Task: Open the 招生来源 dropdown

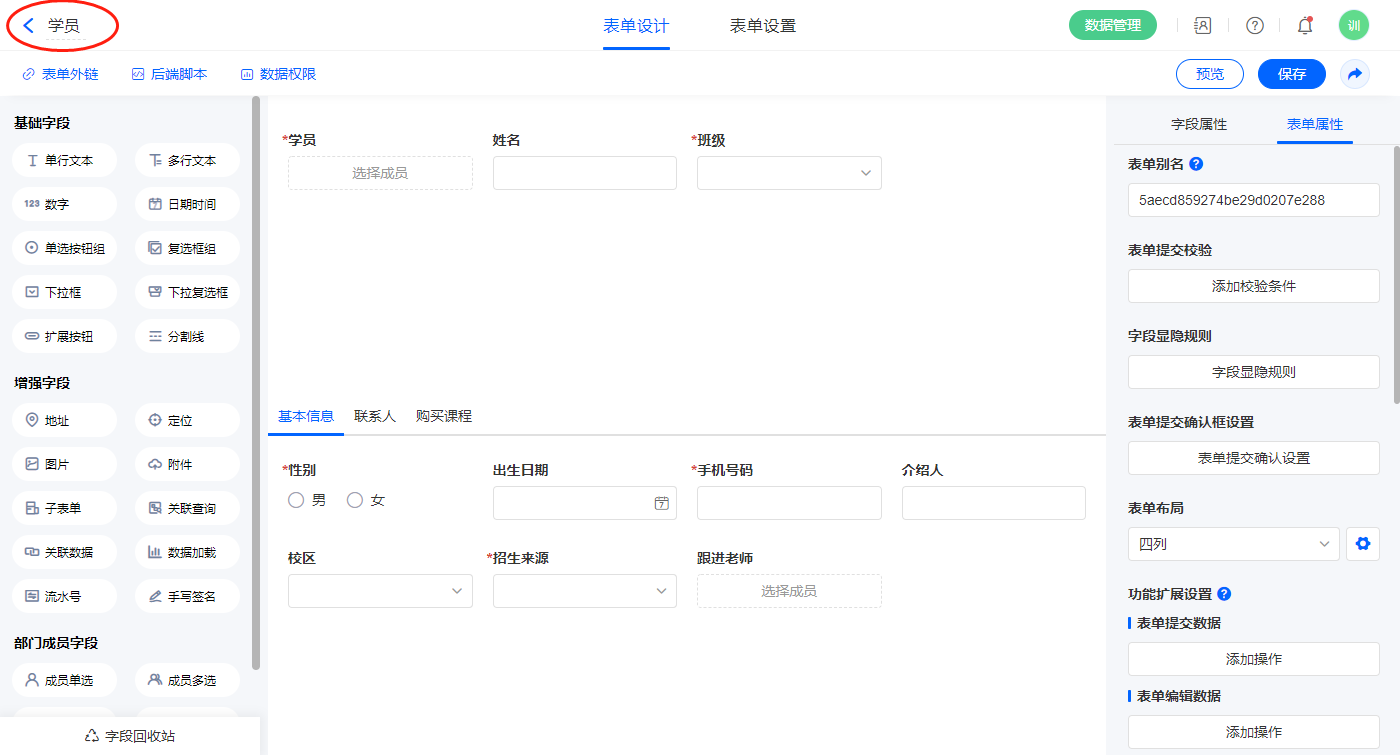Action: [584, 591]
